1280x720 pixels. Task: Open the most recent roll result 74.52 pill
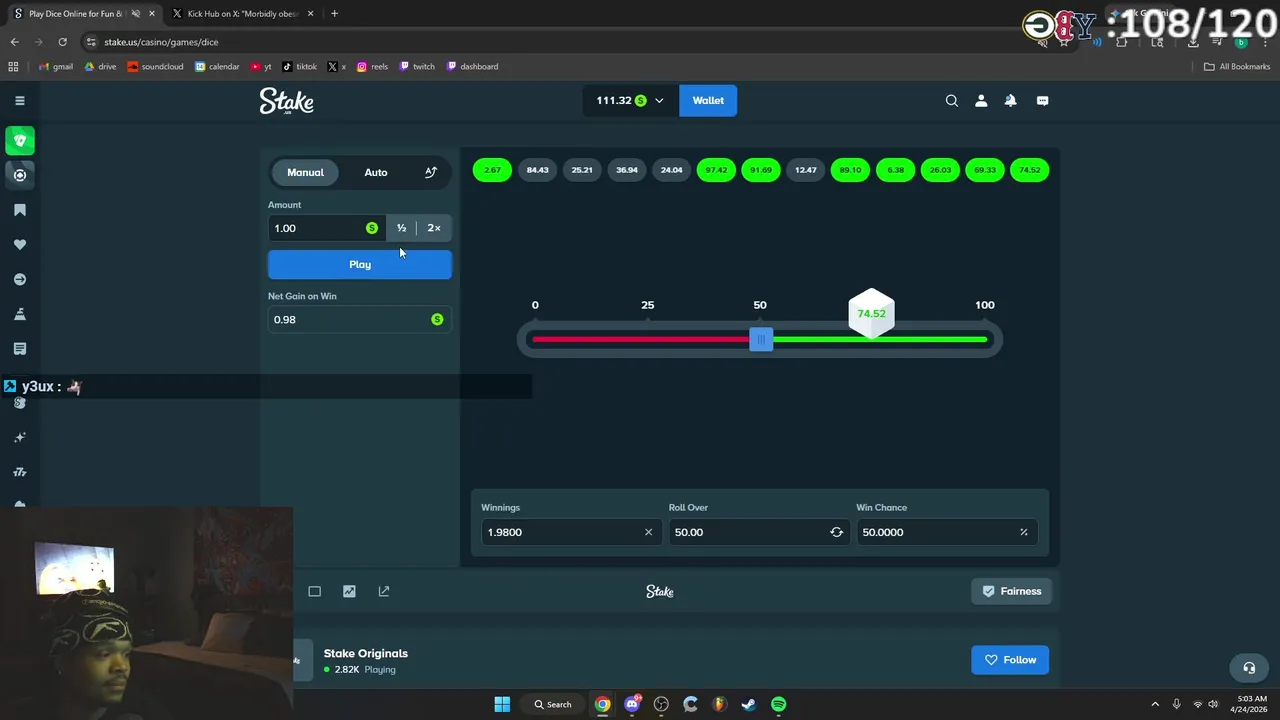[x=1029, y=170]
